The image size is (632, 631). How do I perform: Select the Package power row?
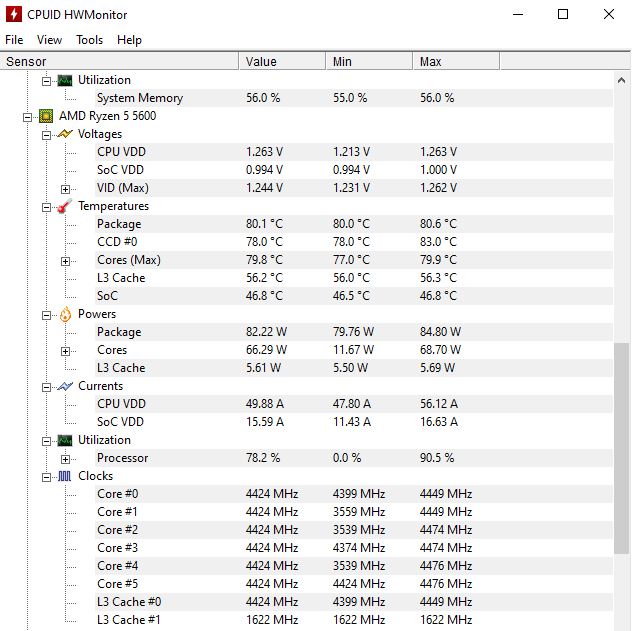coord(354,332)
